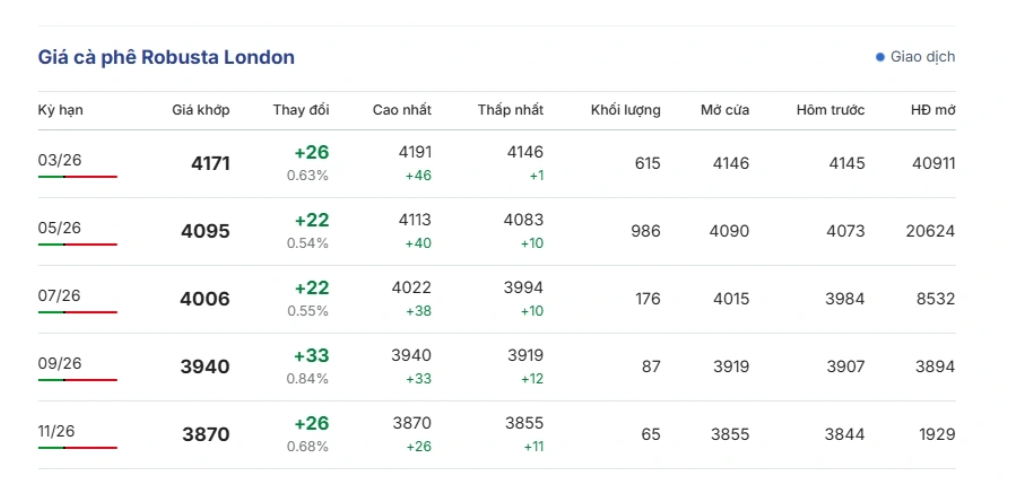Click the Thấp nhất column header
This screenshot has width=1015, height=502.
[x=510, y=110]
